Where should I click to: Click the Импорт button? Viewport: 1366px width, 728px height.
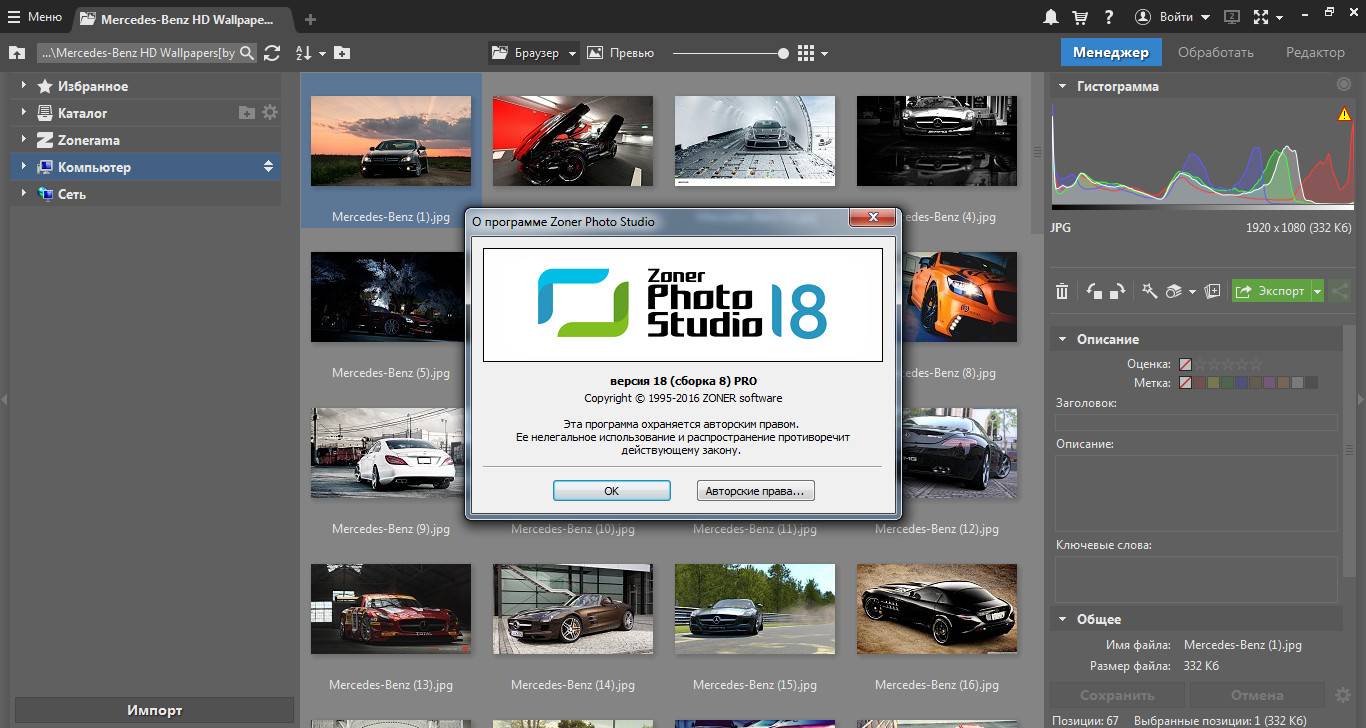[x=154, y=710]
